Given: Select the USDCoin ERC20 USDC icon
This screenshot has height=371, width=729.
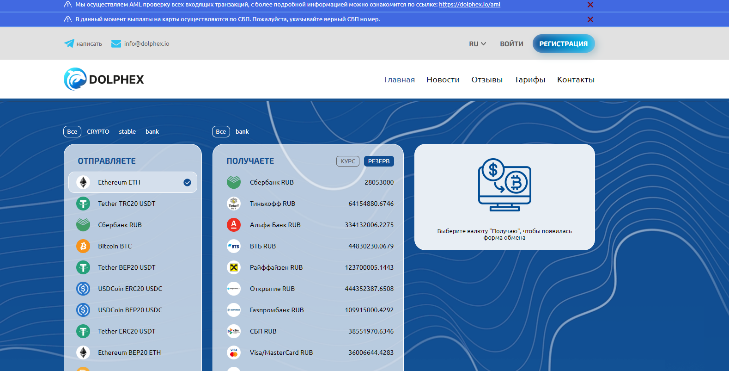Looking at the screenshot, I should coord(83,289).
